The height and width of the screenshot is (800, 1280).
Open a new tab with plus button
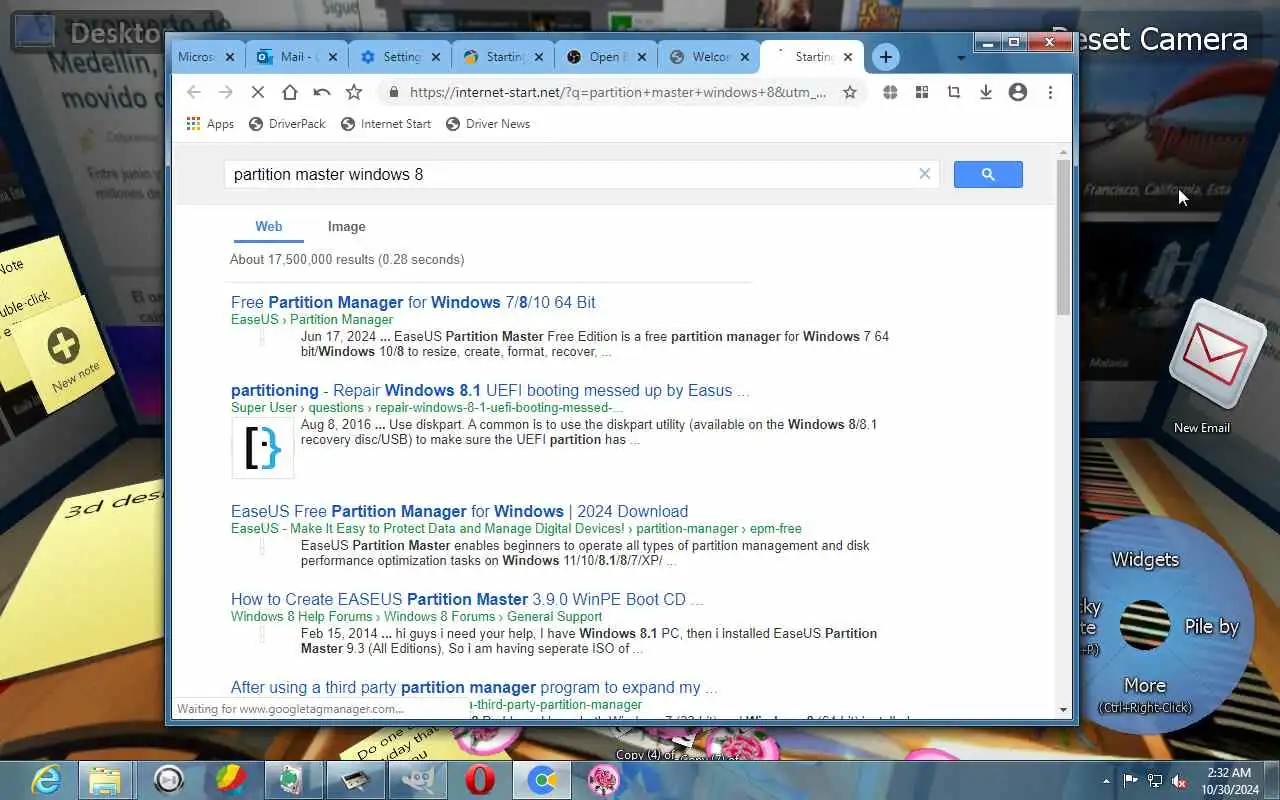[886, 57]
